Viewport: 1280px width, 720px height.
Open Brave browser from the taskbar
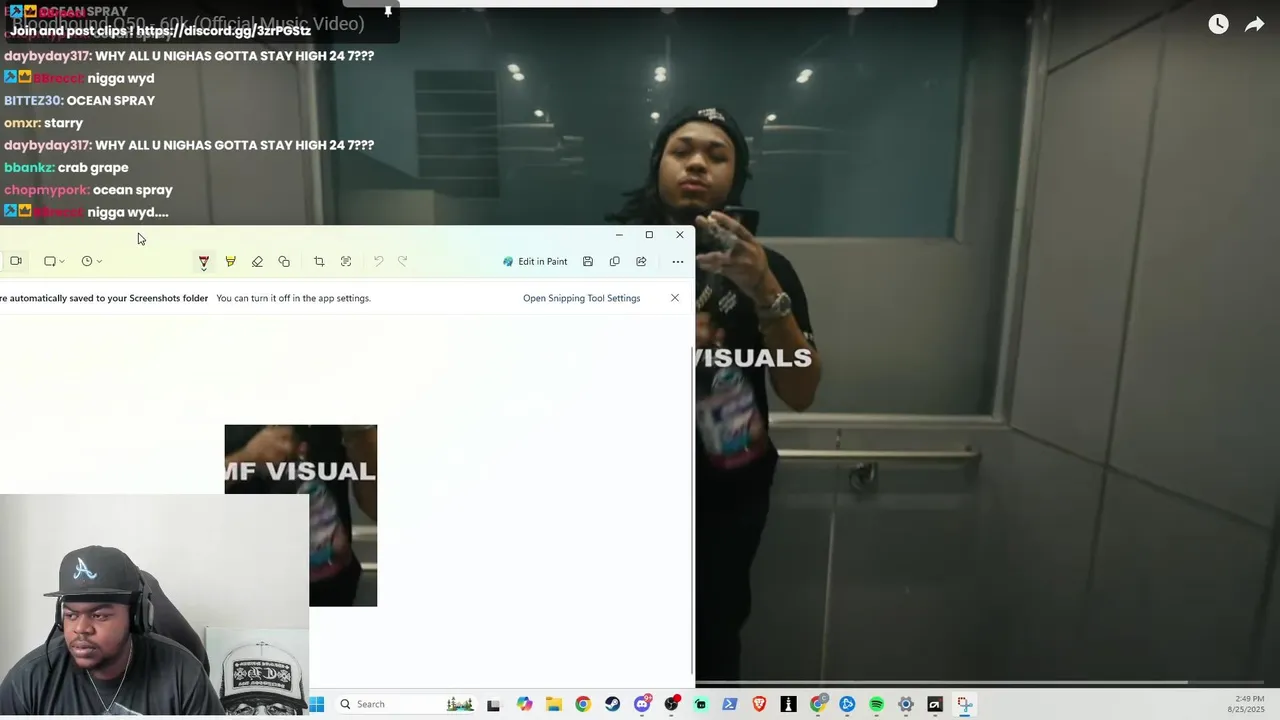coord(759,704)
